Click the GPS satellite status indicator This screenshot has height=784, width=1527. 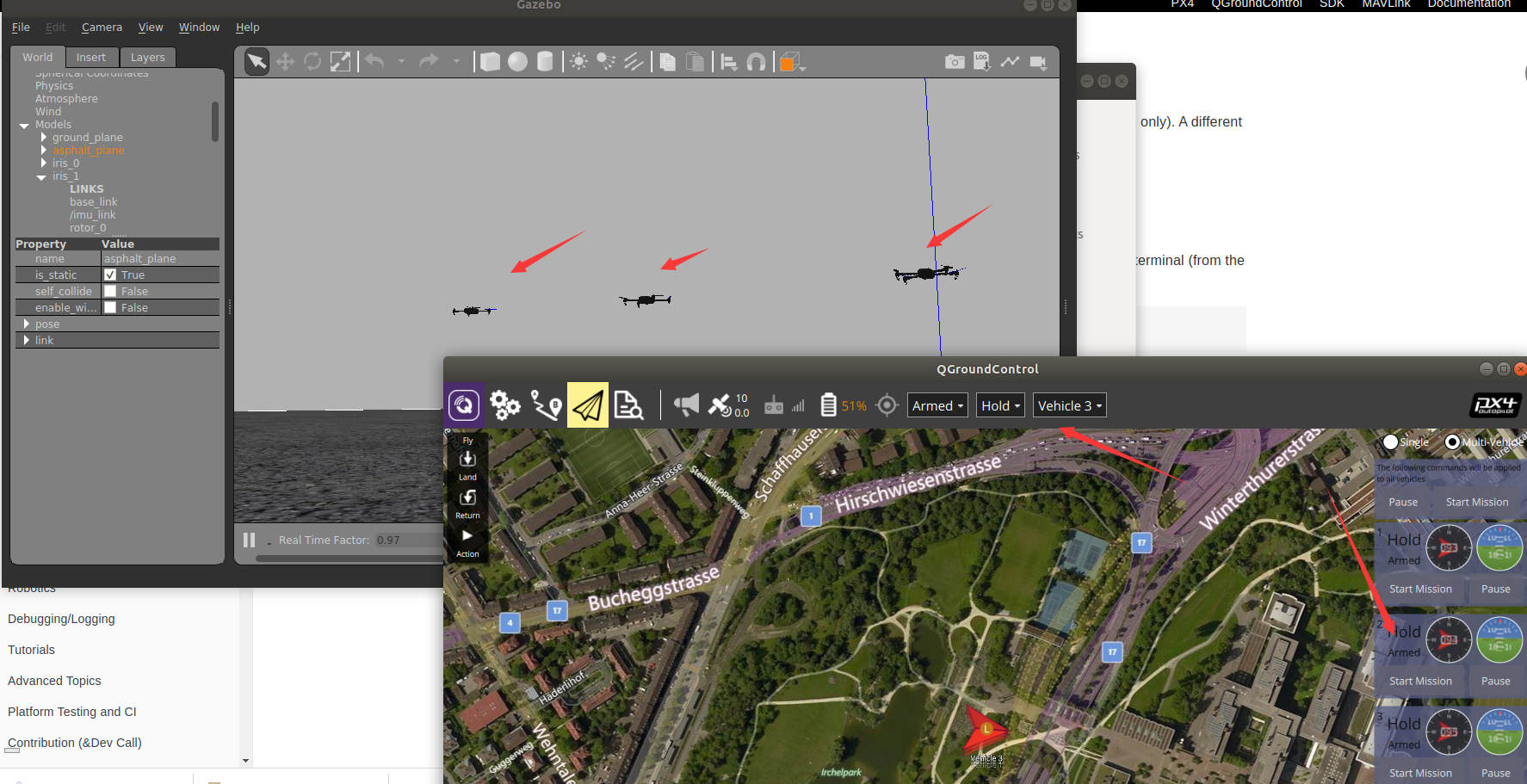[728, 405]
